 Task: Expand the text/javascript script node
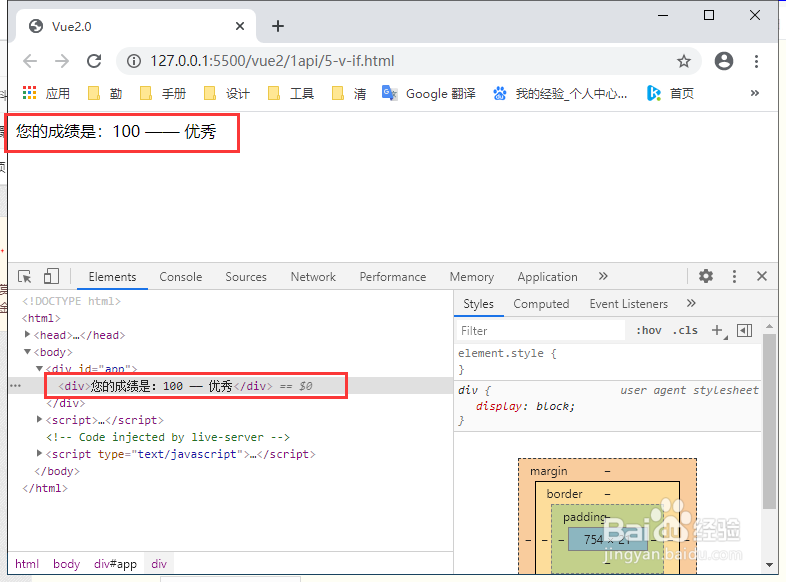tap(40, 454)
